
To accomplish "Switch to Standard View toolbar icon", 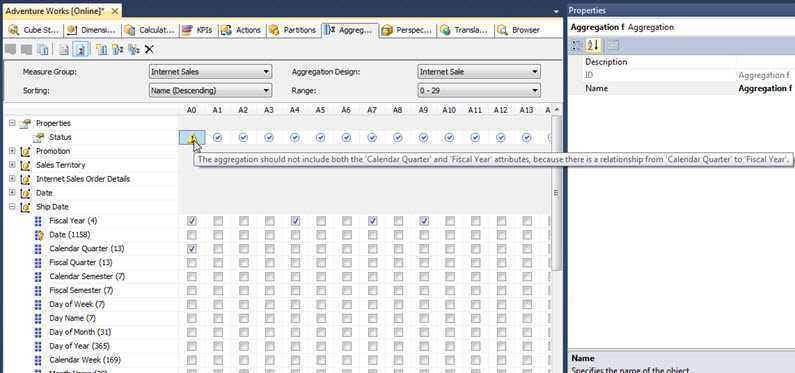I will 64,49.
